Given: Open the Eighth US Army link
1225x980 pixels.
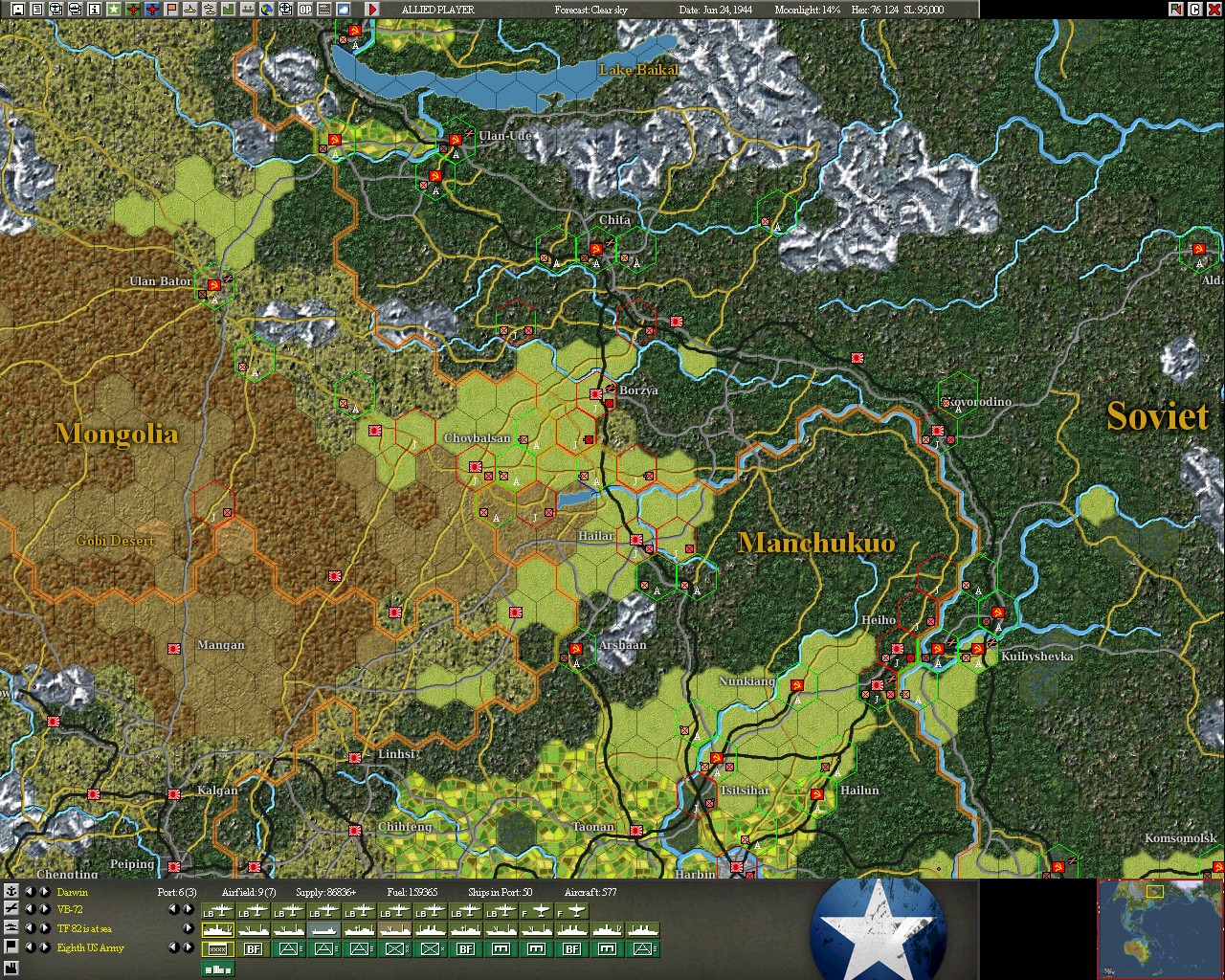Looking at the screenshot, I should [x=91, y=947].
